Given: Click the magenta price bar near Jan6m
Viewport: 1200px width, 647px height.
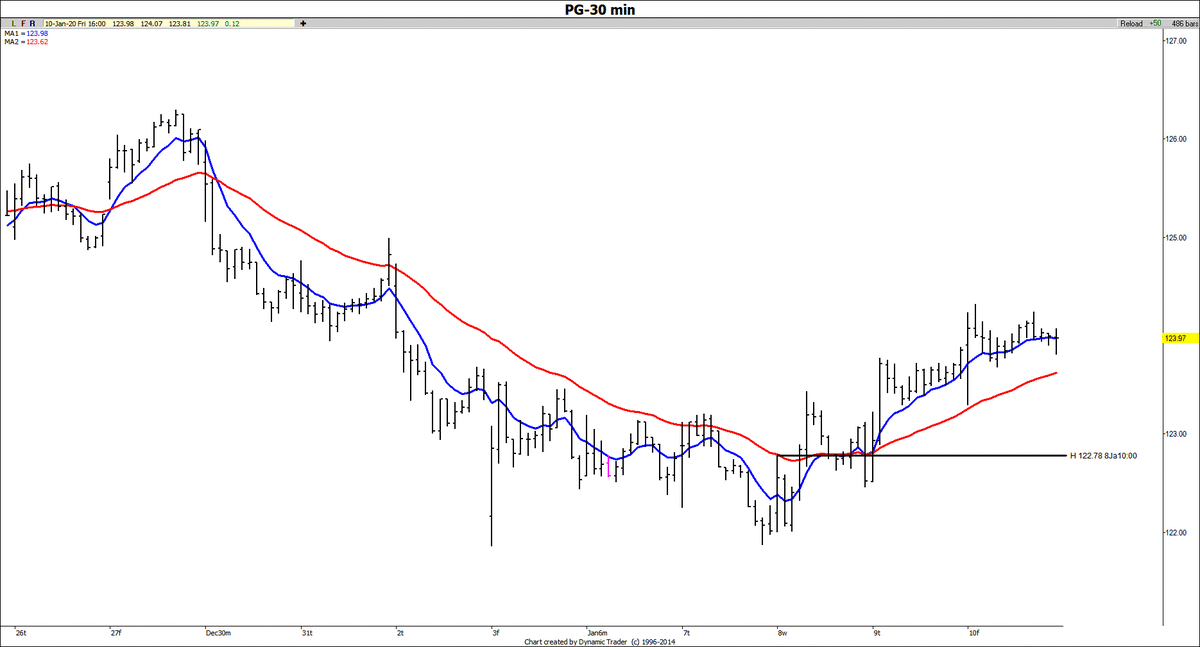Looking at the screenshot, I should pyautogui.click(x=608, y=466).
